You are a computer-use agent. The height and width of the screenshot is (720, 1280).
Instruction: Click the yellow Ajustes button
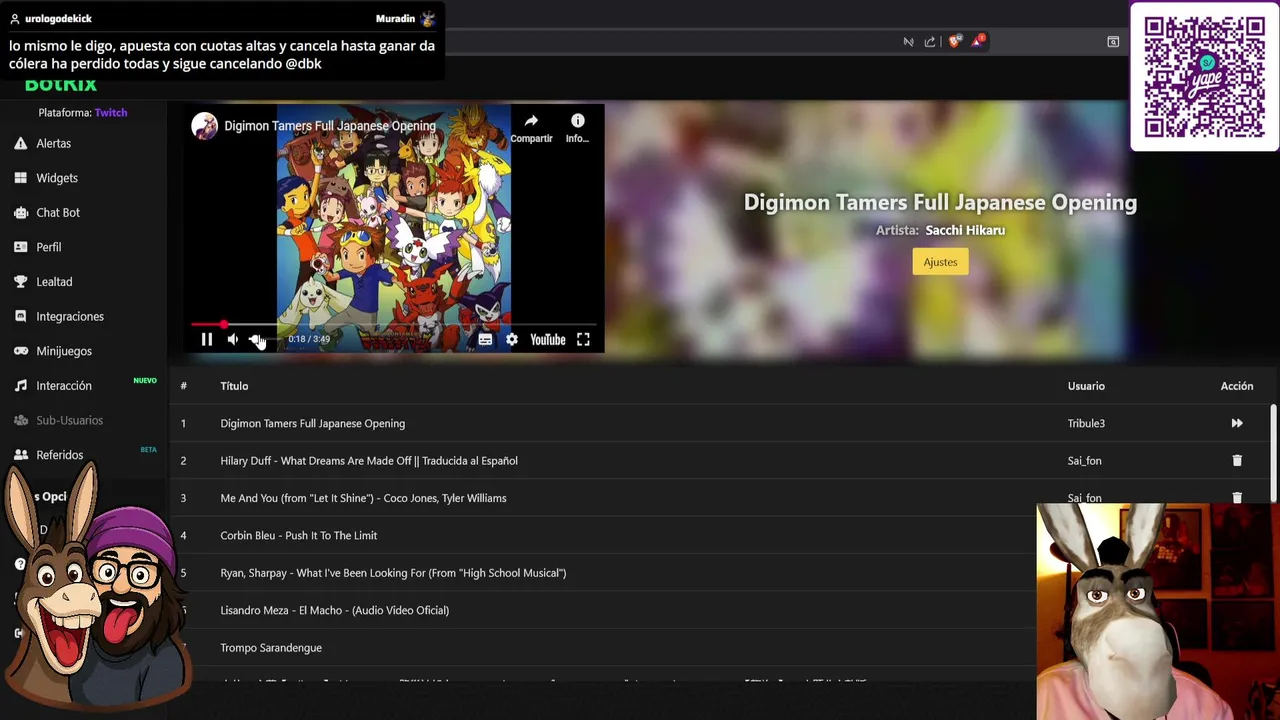coord(940,262)
